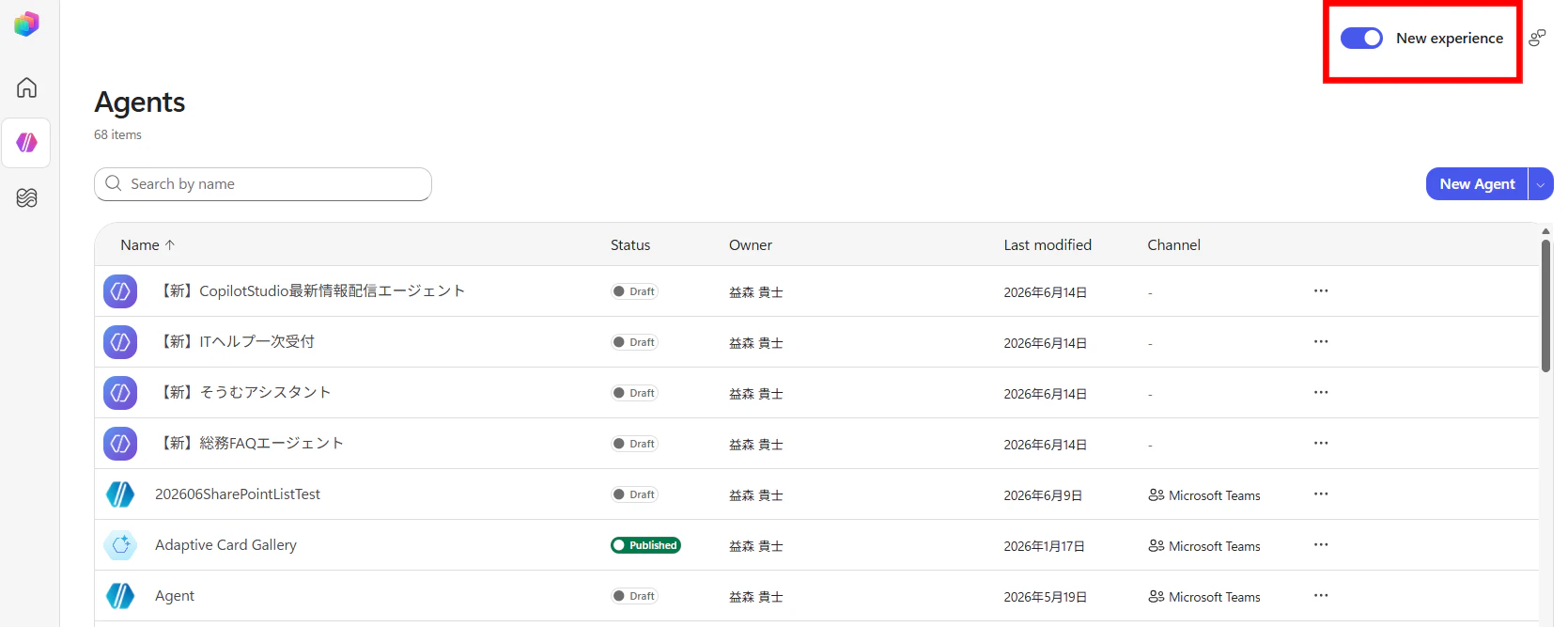
Task: Open the 202606SharePointListTest agent
Action: [238, 494]
